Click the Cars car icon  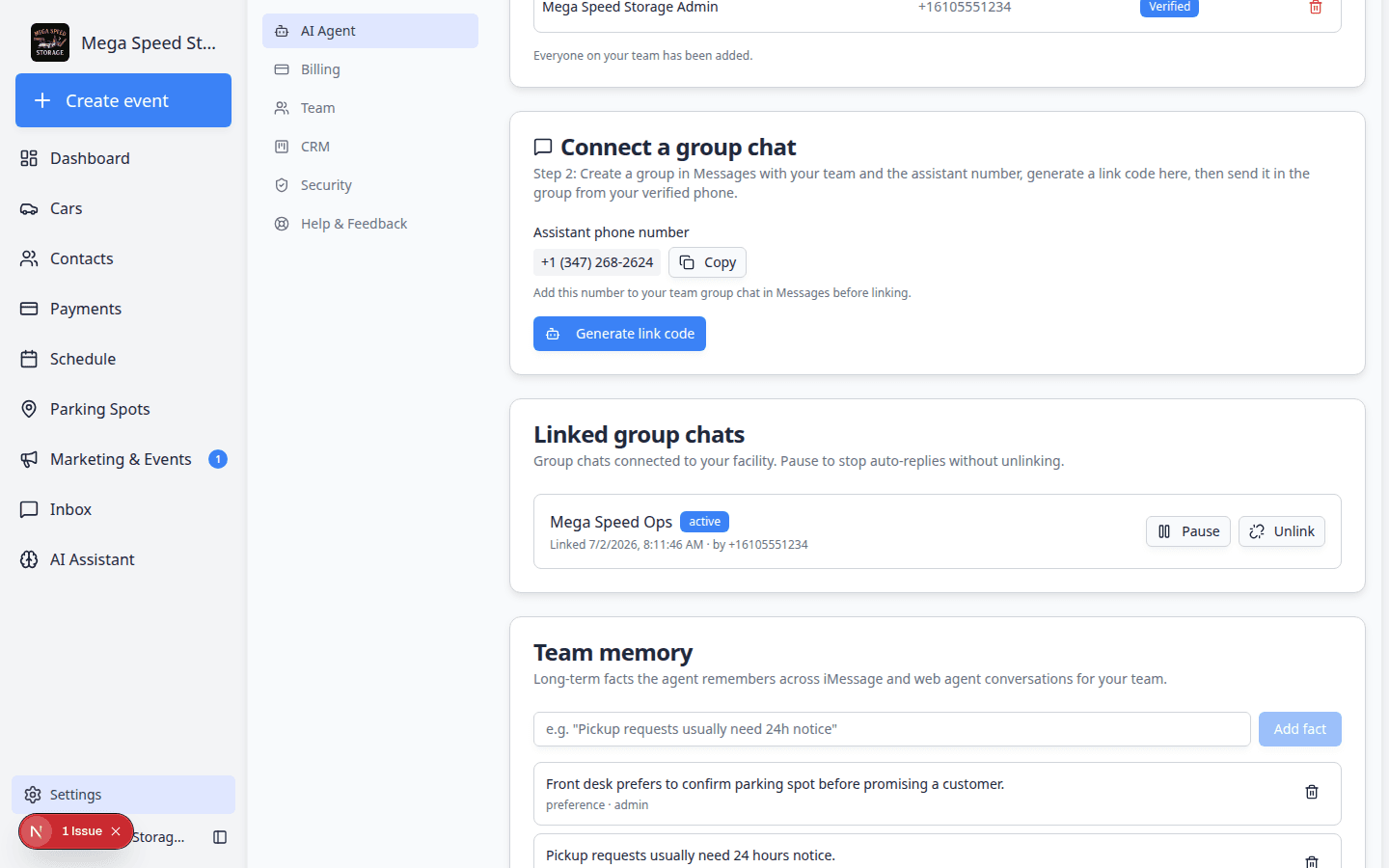(29, 208)
